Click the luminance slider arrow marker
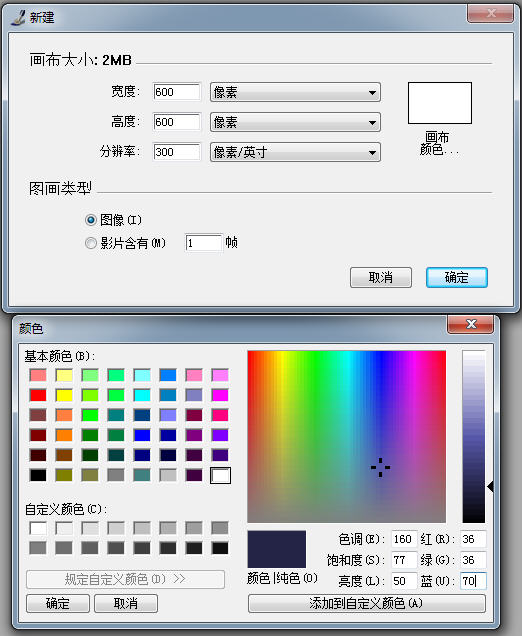522x636 pixels. [x=490, y=486]
